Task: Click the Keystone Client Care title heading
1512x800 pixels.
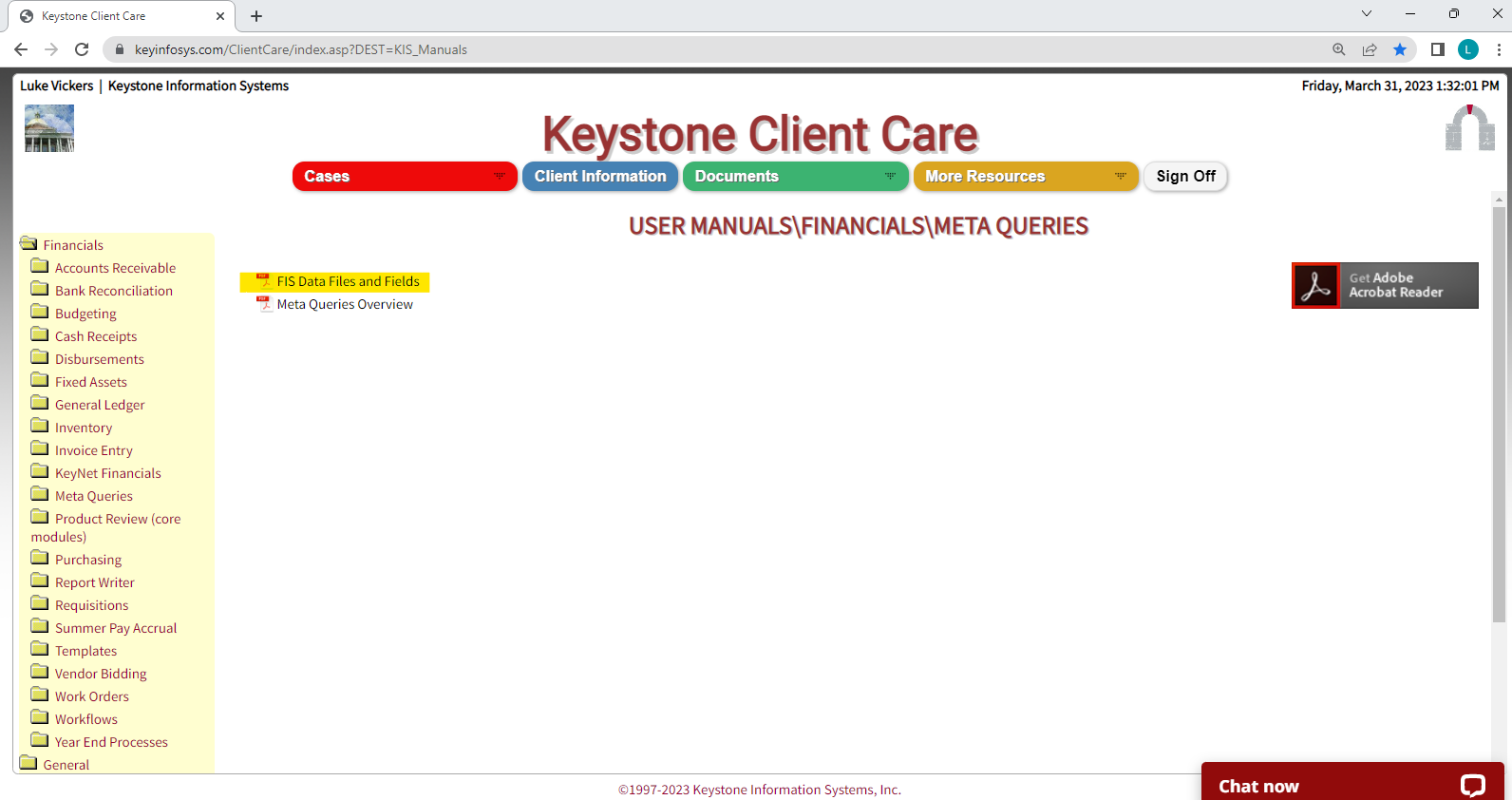Action: (x=760, y=133)
